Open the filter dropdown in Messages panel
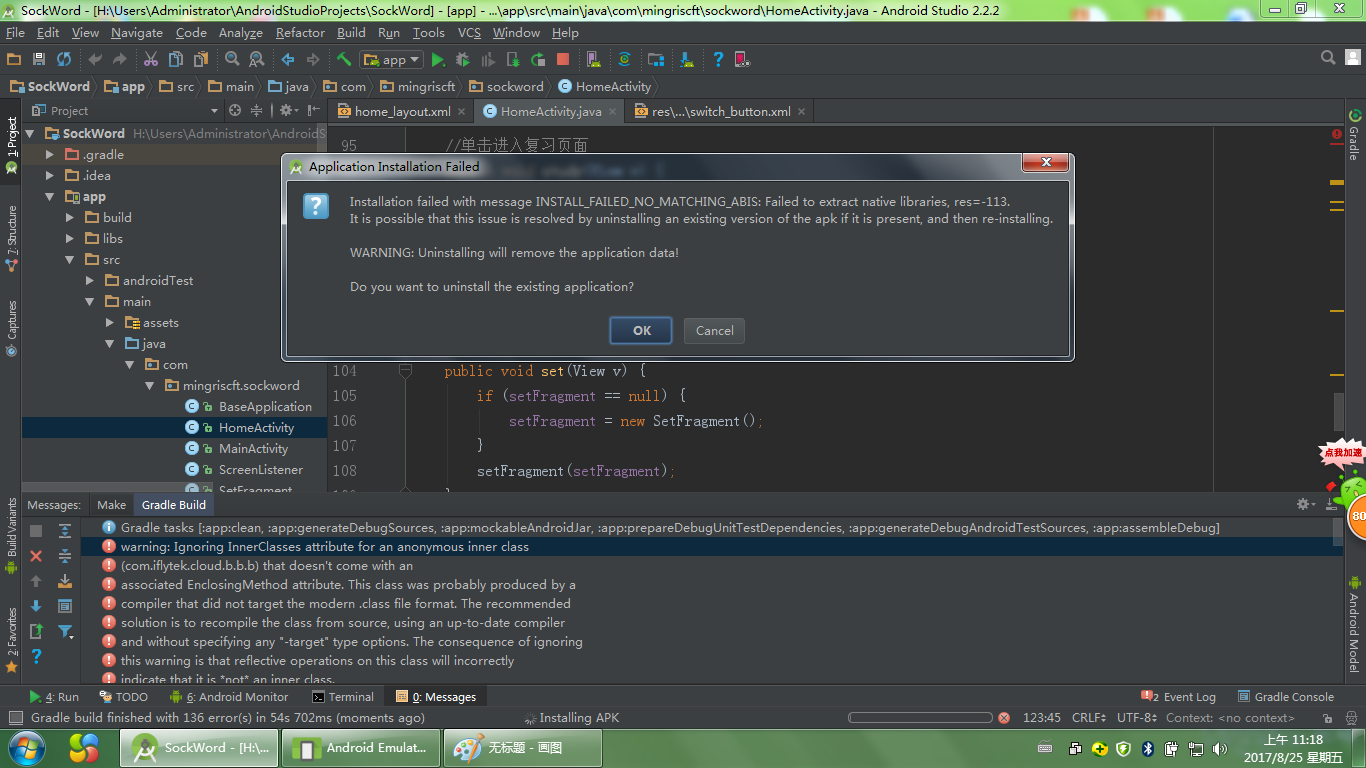The image size is (1366, 768). [x=65, y=631]
